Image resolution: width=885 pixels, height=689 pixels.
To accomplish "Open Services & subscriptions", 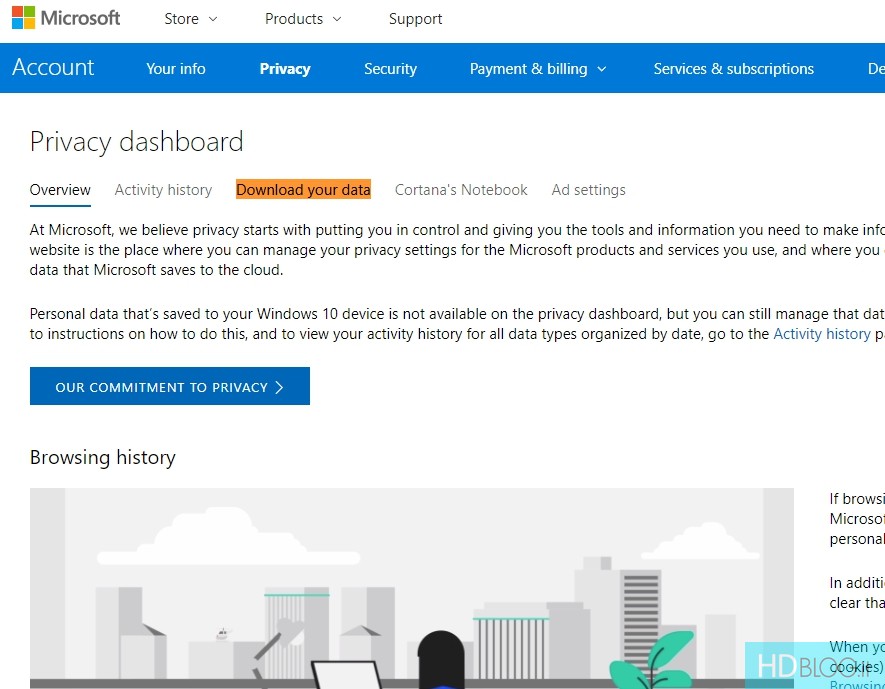I will [733, 69].
